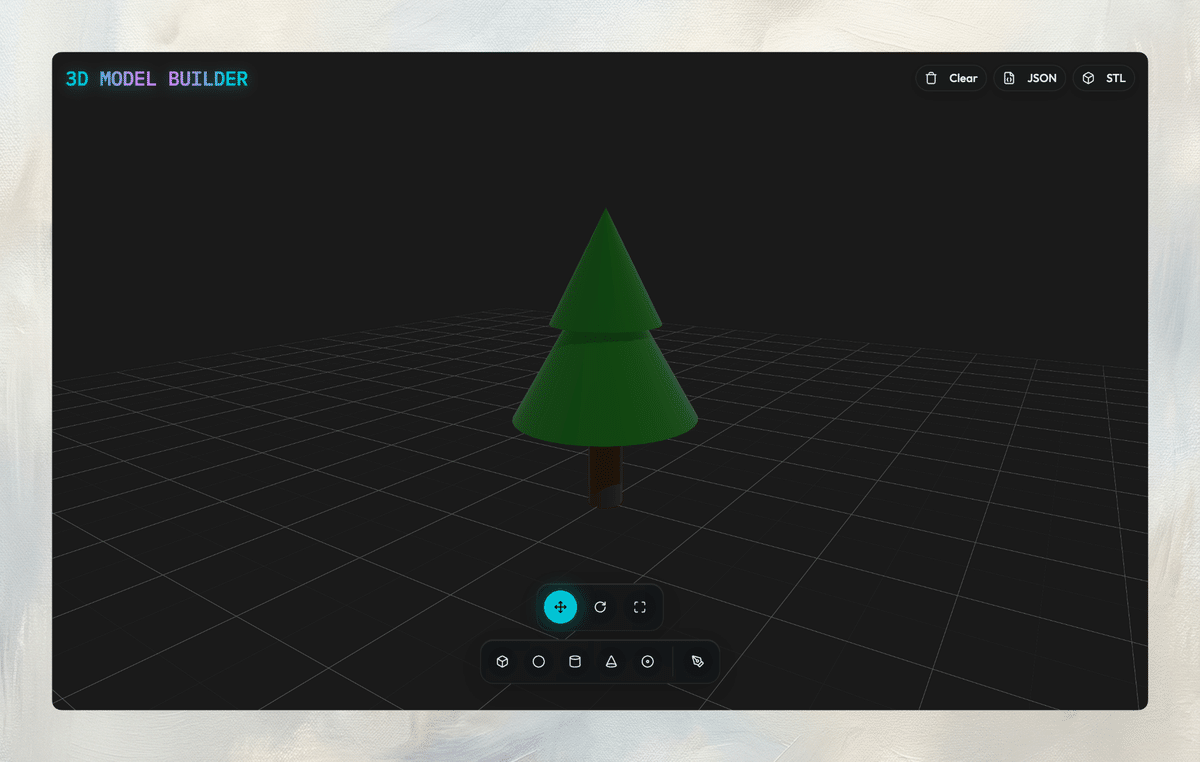Click the box icon inside the STL button
The width and height of the screenshot is (1200, 762).
[x=1086, y=77]
